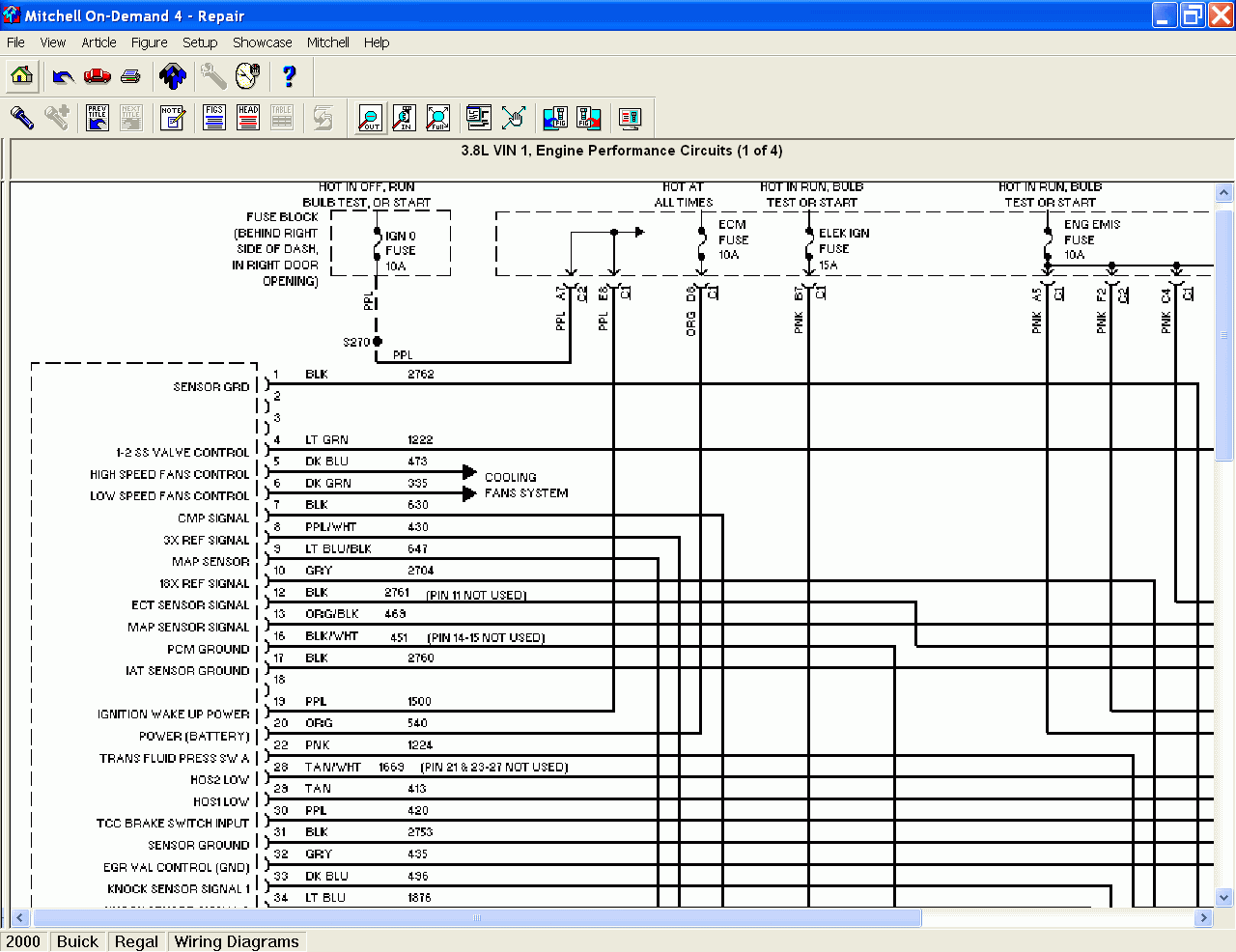Click the FIGS toolbar icon
This screenshot has height=952, width=1236.
(x=213, y=117)
